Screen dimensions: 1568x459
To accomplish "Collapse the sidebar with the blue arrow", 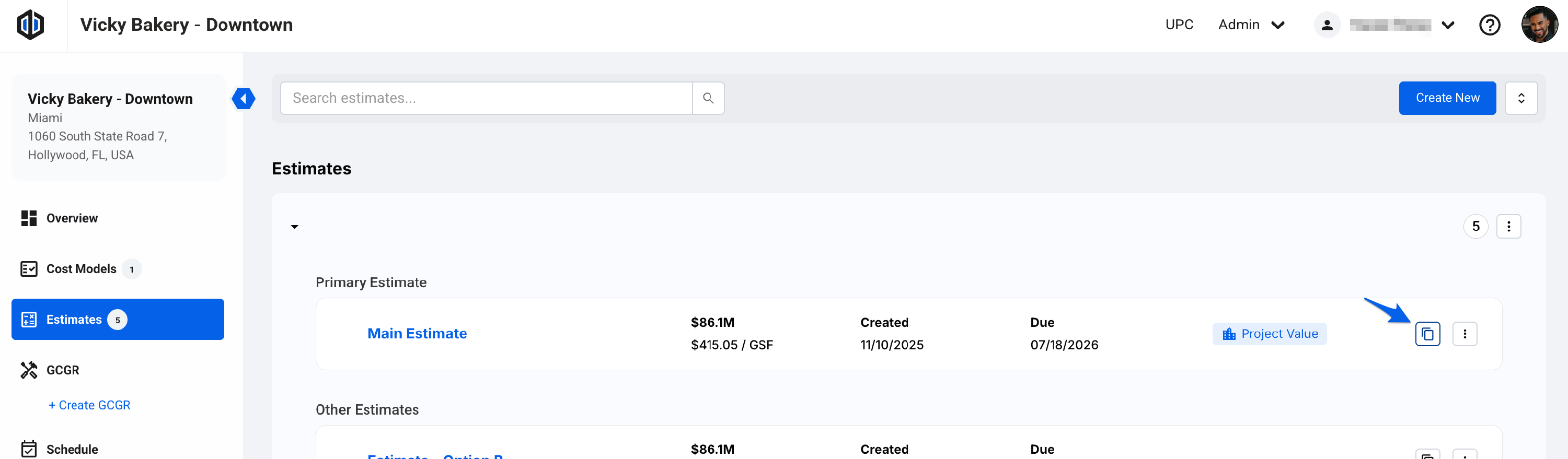I will pyautogui.click(x=244, y=99).
